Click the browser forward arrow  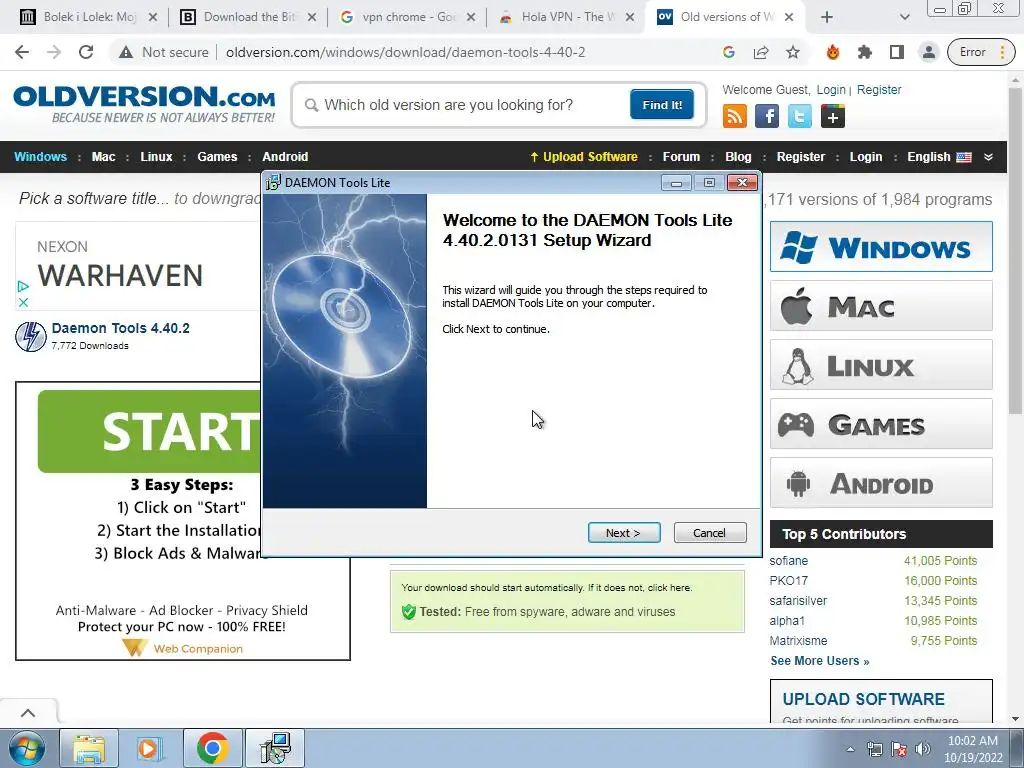click(54, 52)
